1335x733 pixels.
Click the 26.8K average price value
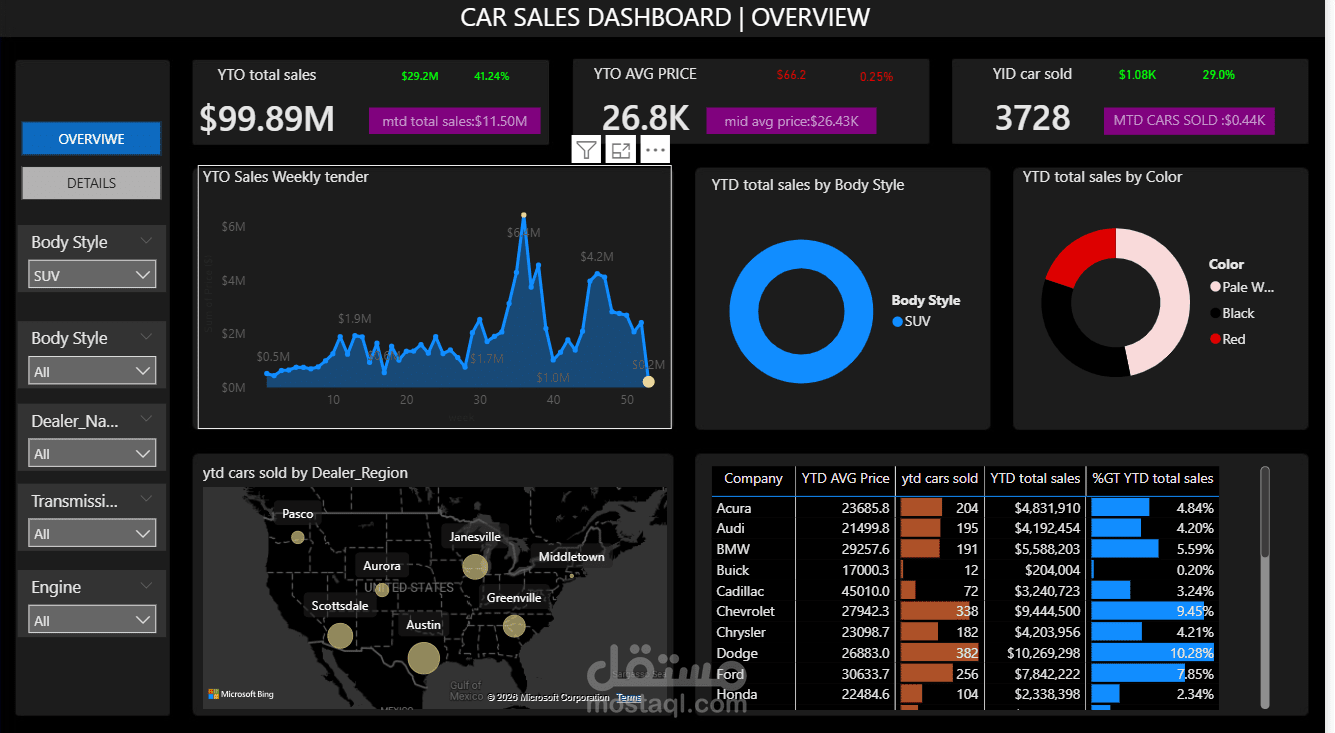click(x=645, y=119)
